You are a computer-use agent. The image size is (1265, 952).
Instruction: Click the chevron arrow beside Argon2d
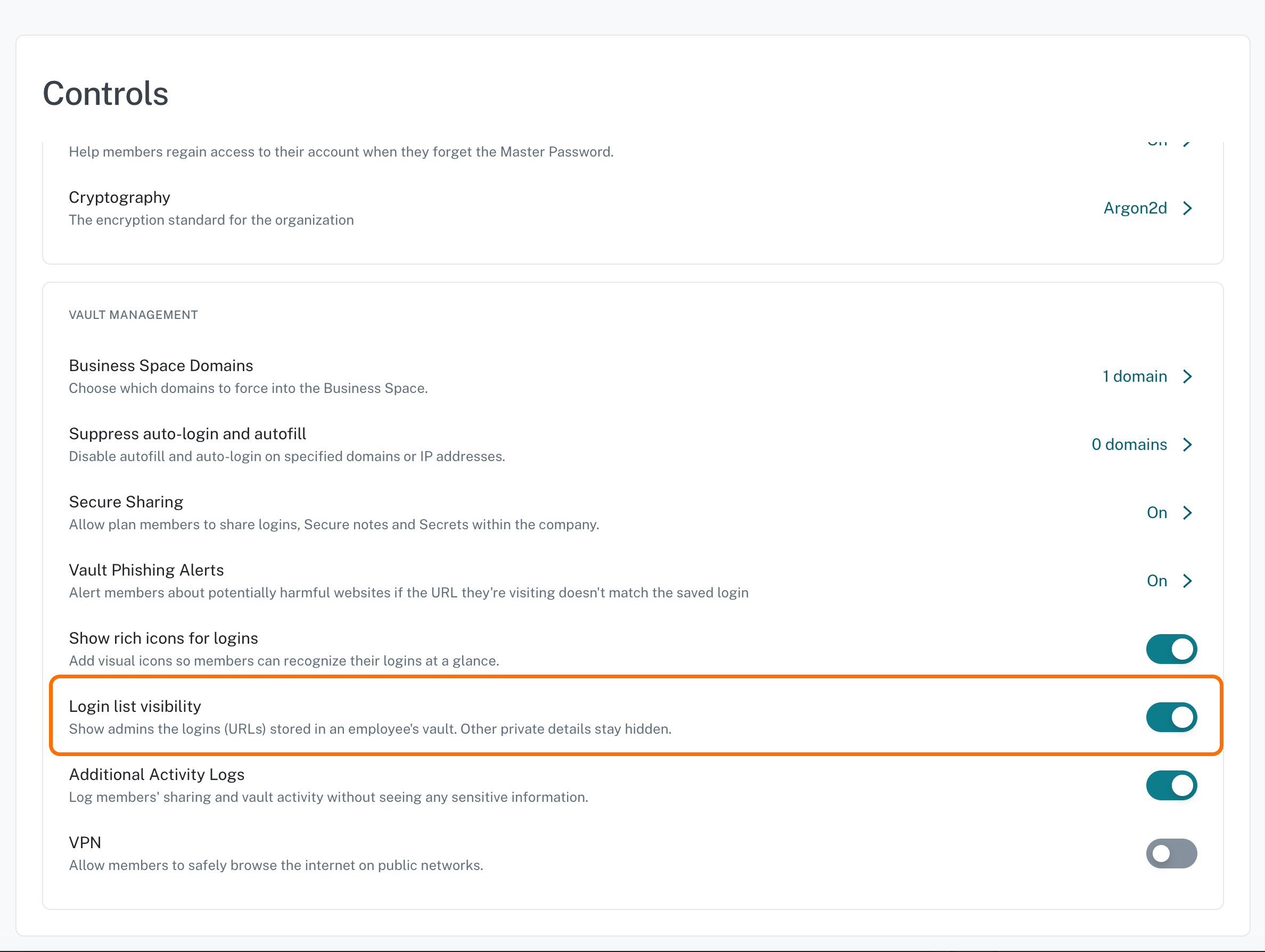coord(1187,208)
